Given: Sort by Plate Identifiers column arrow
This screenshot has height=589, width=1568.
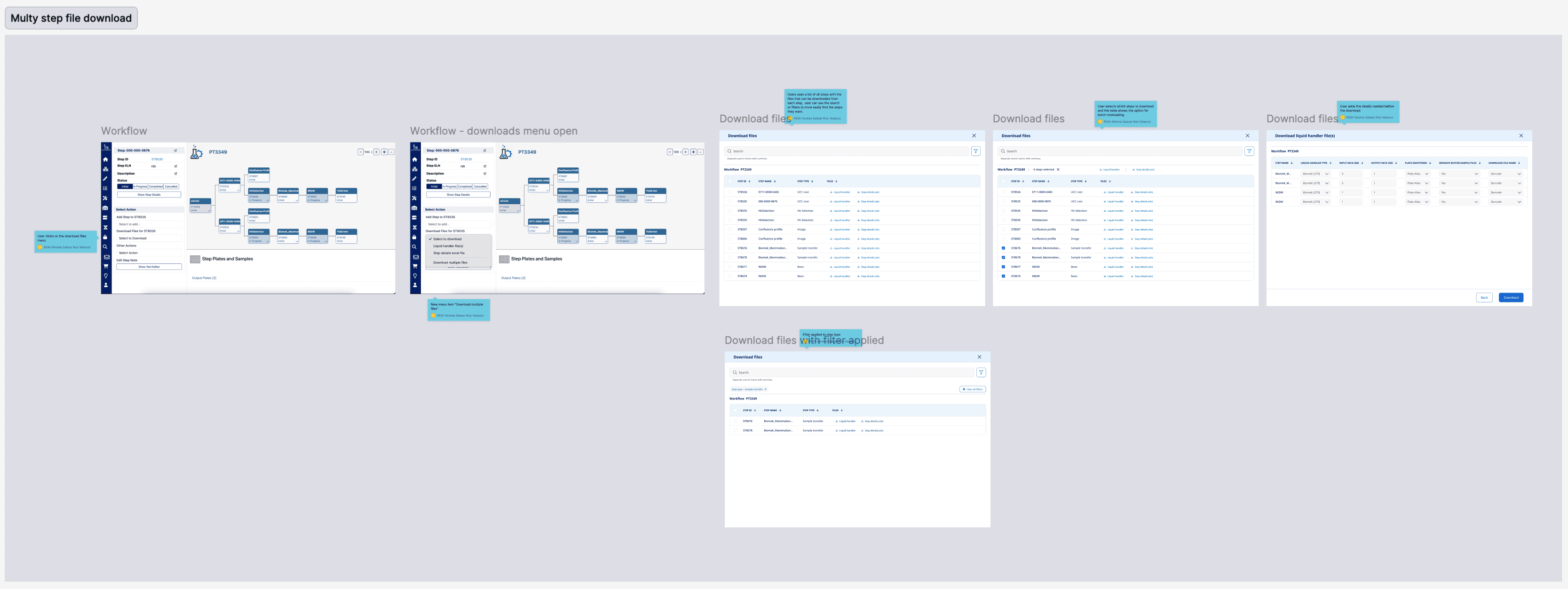Looking at the screenshot, I should click(1430, 163).
